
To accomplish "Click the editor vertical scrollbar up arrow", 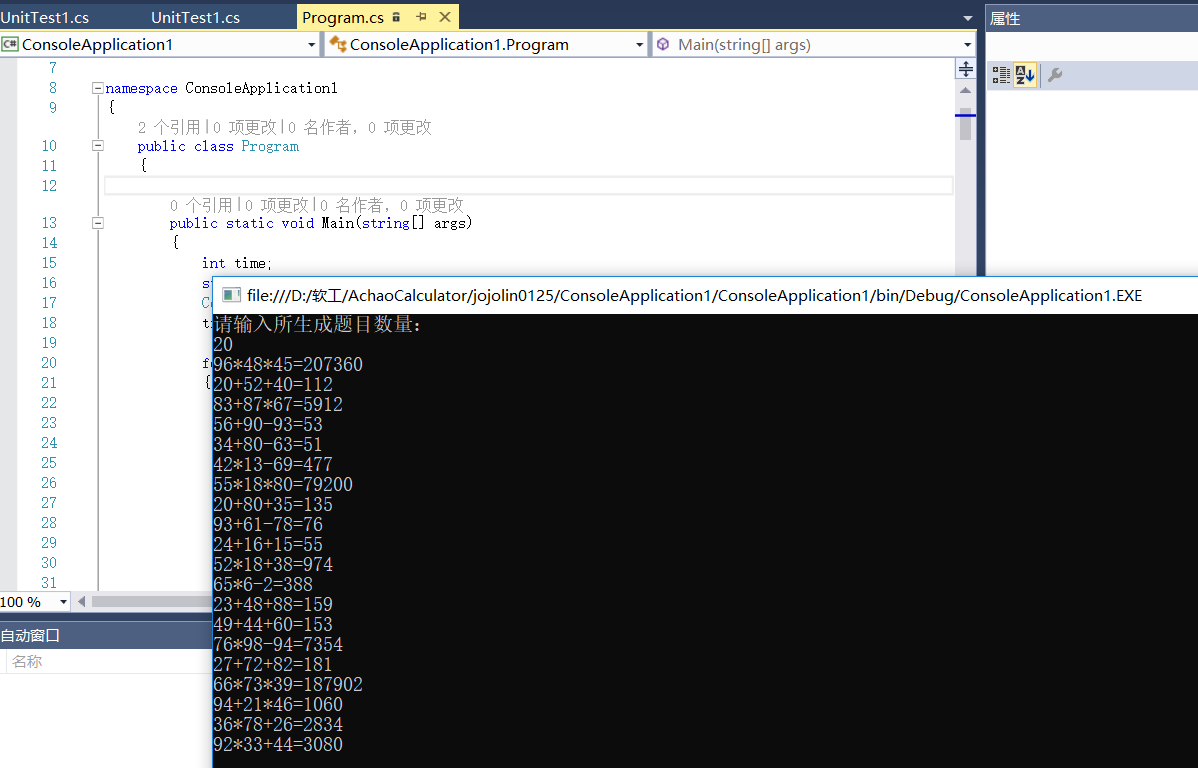I will [966, 90].
